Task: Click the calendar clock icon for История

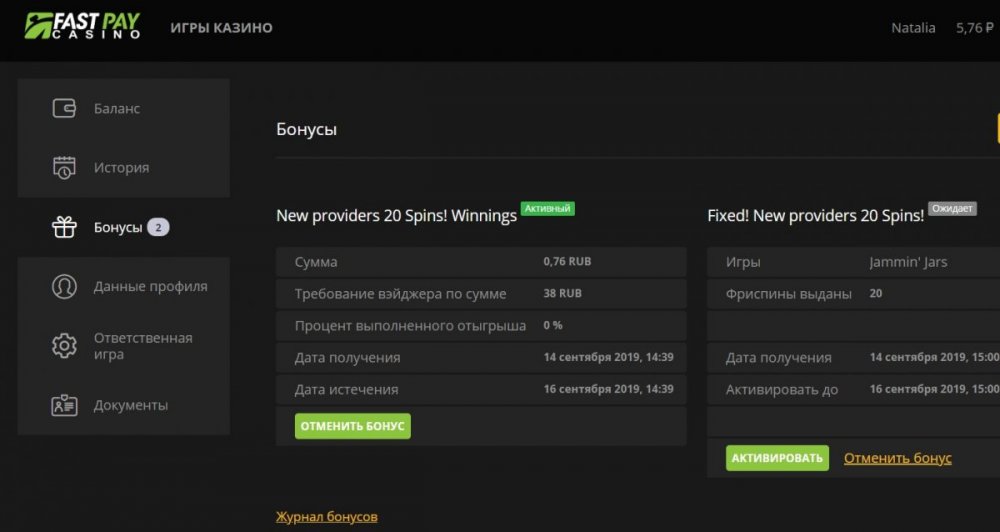Action: click(64, 167)
